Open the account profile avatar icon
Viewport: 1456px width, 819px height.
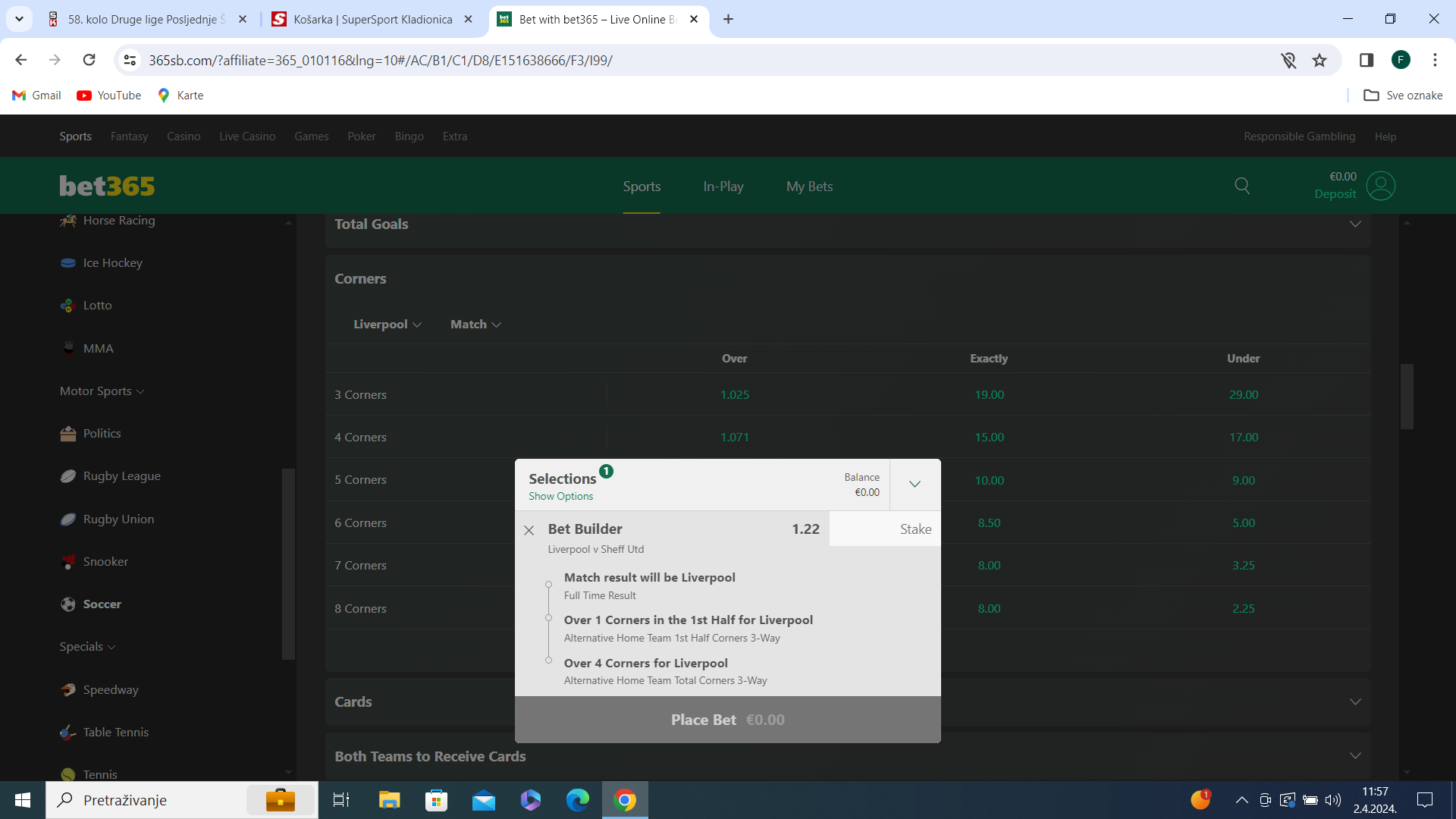tap(1380, 186)
